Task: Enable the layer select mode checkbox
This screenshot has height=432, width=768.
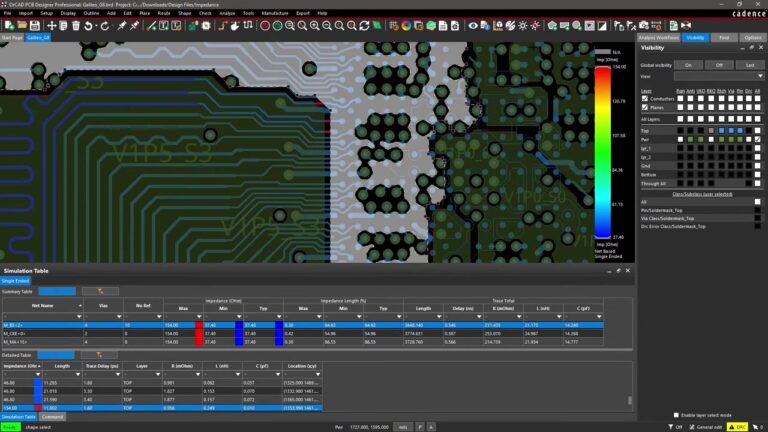Action: 676,415
